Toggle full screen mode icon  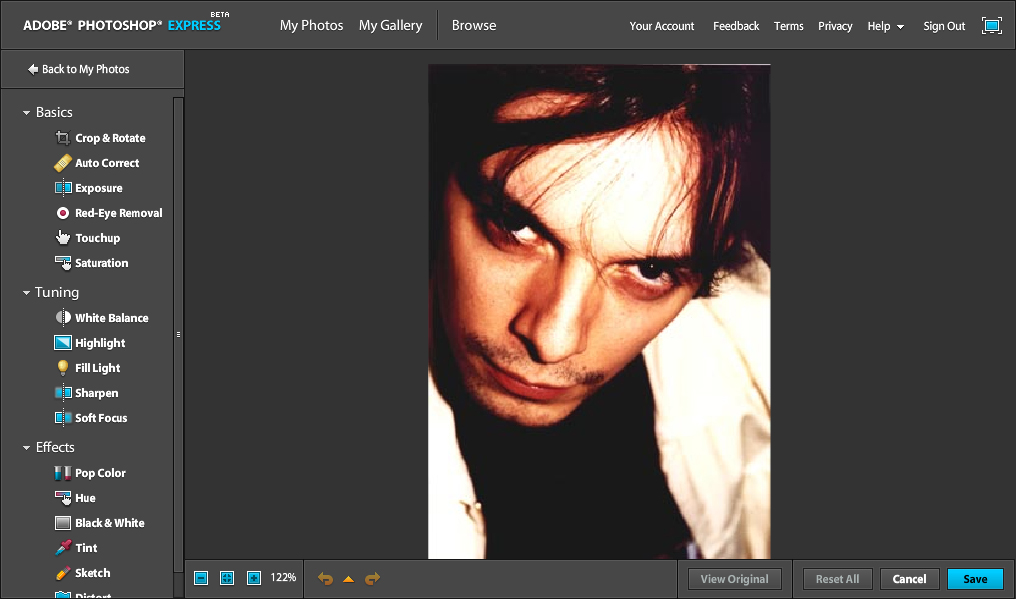[991, 26]
